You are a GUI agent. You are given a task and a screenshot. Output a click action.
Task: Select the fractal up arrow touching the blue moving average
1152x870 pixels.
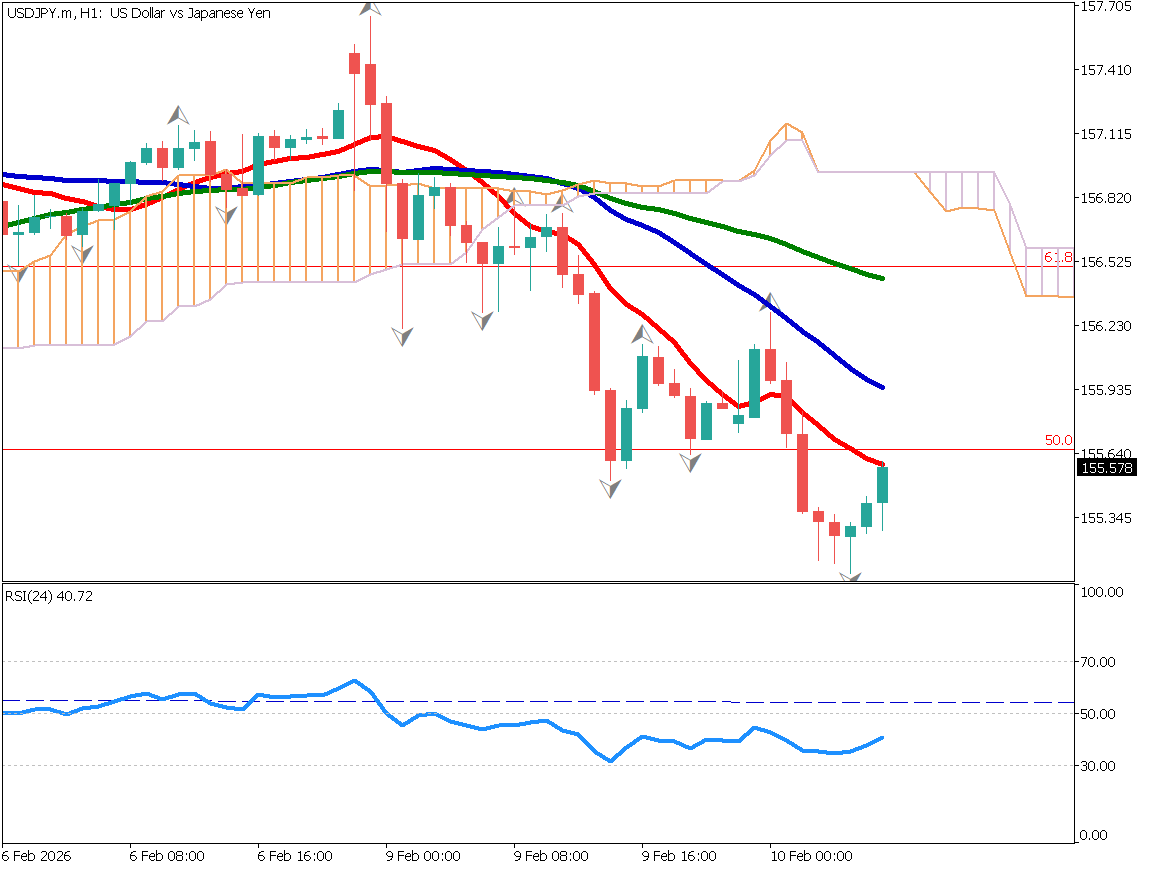[770, 303]
